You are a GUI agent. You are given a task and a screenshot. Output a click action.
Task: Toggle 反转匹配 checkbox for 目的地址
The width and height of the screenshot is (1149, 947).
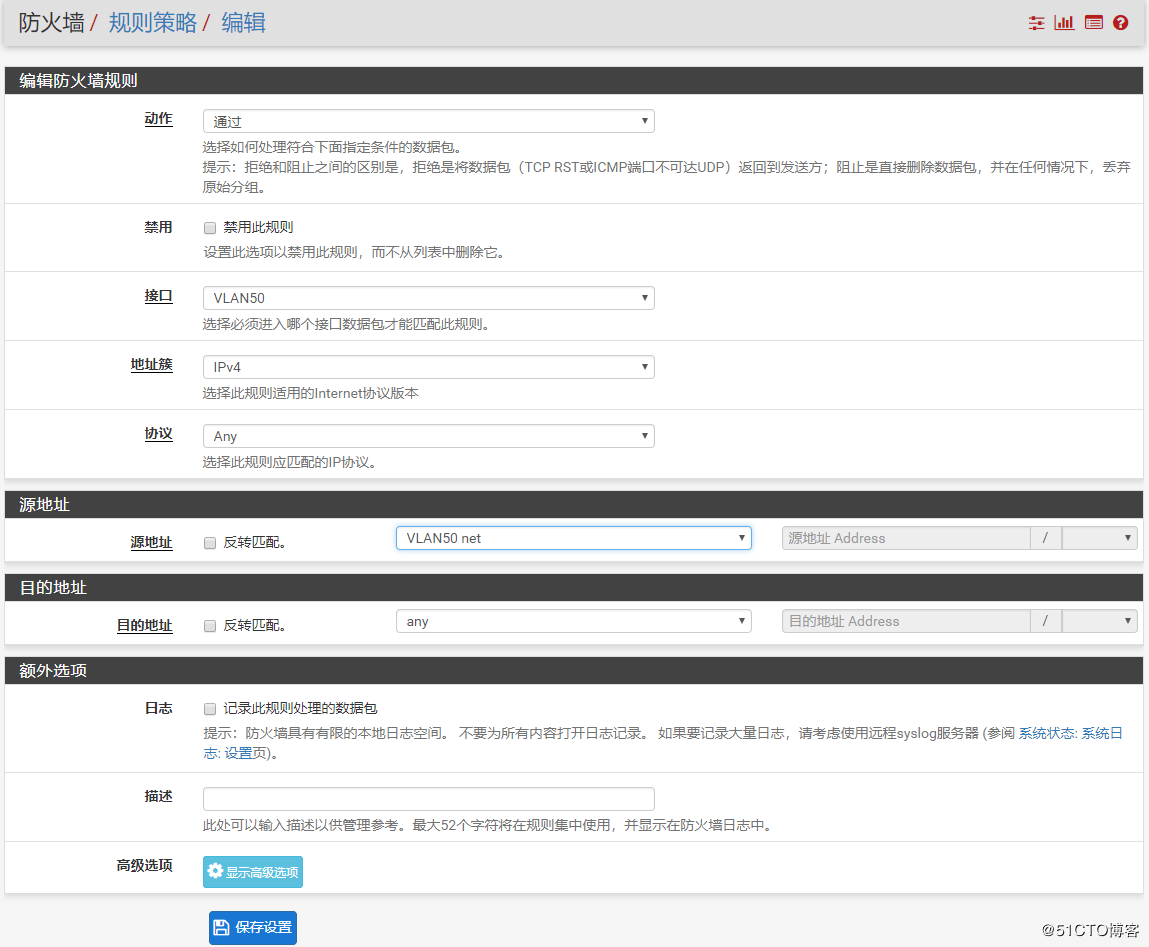click(210, 626)
